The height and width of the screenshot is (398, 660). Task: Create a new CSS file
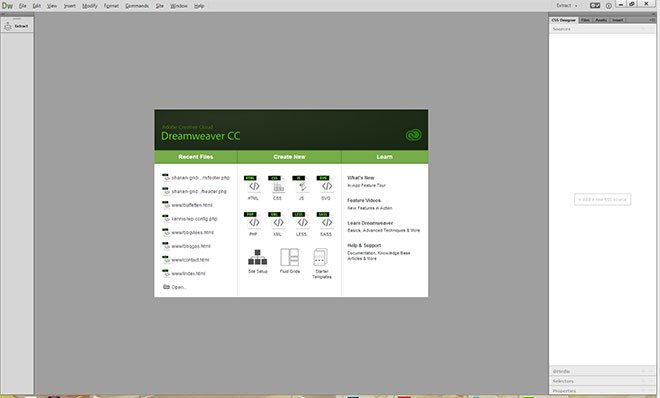click(x=277, y=187)
